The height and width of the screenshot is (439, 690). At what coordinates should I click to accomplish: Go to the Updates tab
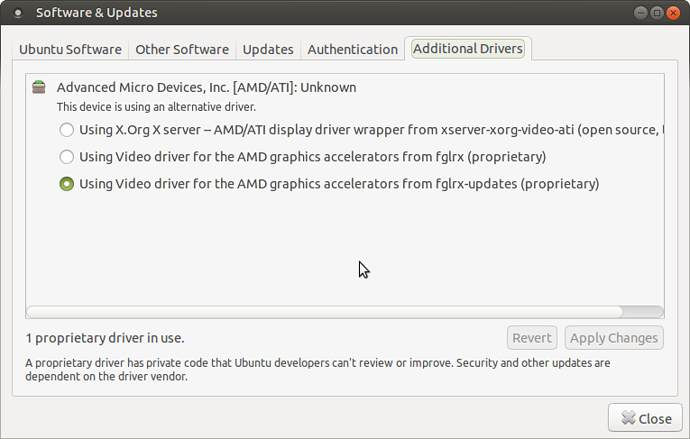coord(268,49)
